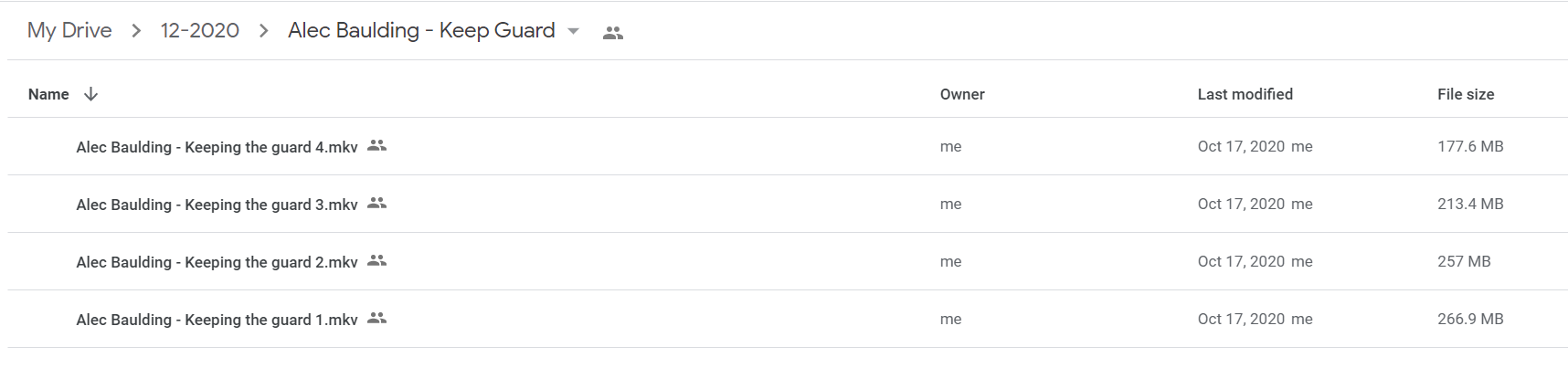This screenshot has height=368, width=1568.
Task: Sort by the Last modified column header
Action: click(1245, 94)
